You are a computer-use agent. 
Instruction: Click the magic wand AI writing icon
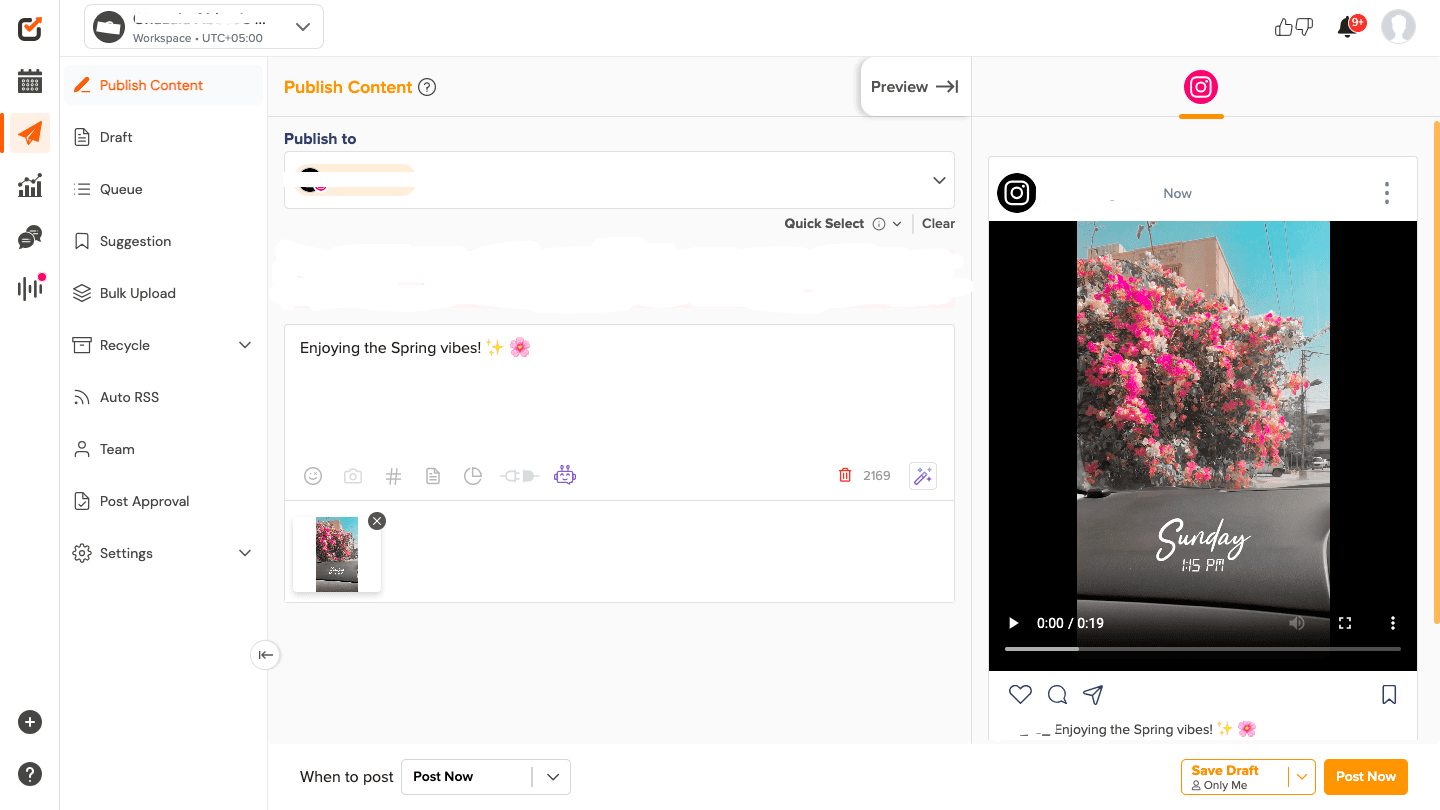pos(922,475)
